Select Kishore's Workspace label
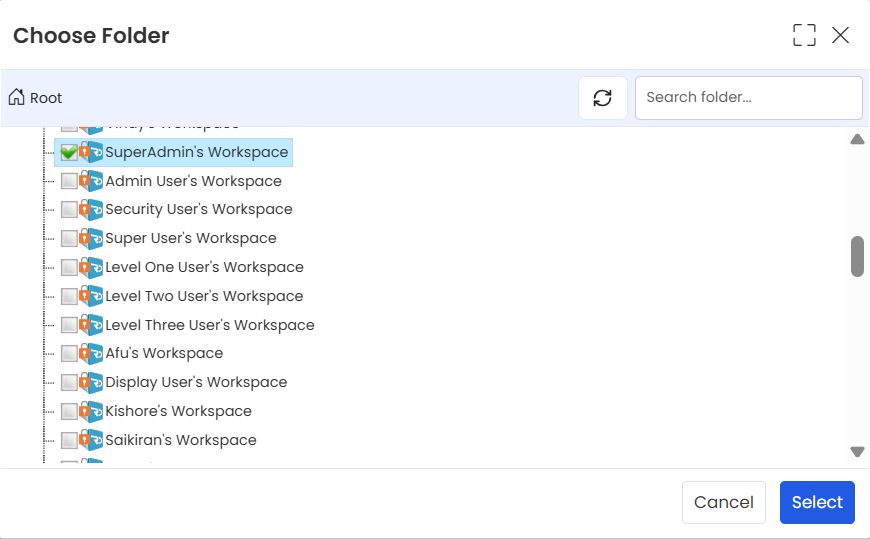 pos(178,411)
